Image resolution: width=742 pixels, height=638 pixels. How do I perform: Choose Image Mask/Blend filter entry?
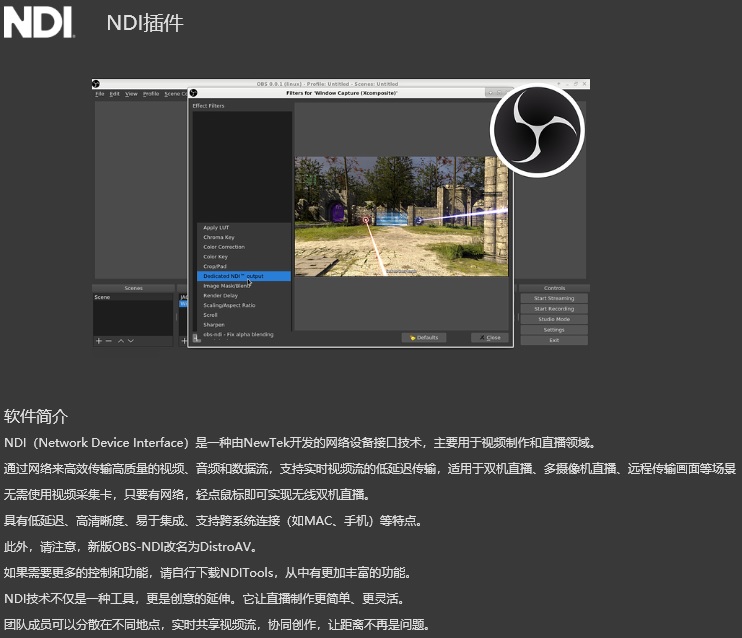click(244, 286)
